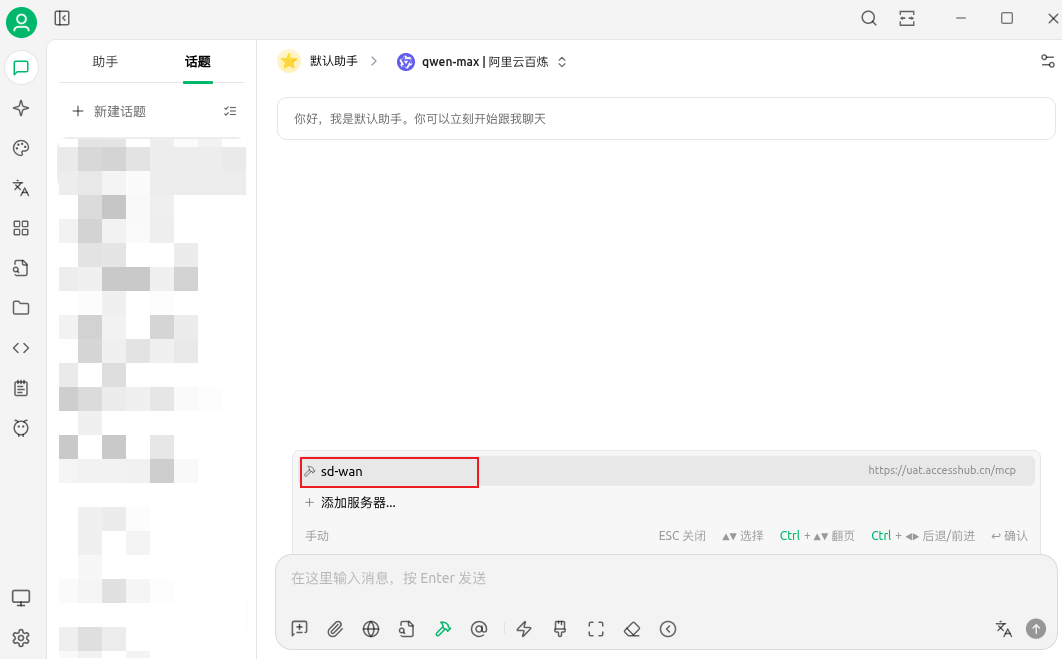Viewport: 1062px width, 659px height.
Task: Open quick phrases lightning icon
Action: coord(524,629)
